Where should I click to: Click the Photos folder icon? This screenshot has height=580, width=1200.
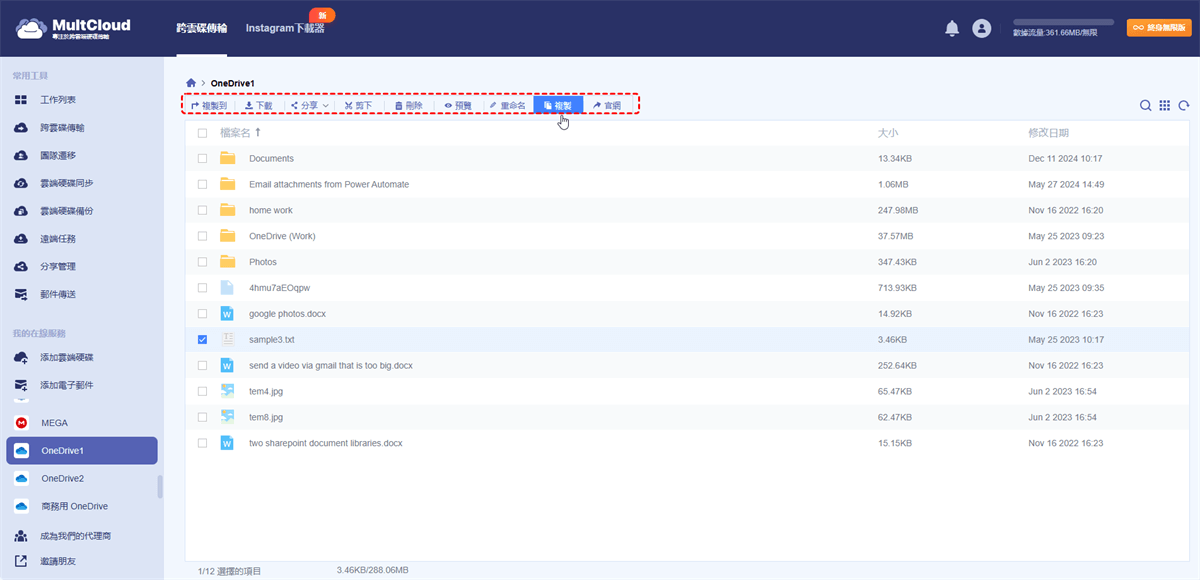(x=227, y=262)
